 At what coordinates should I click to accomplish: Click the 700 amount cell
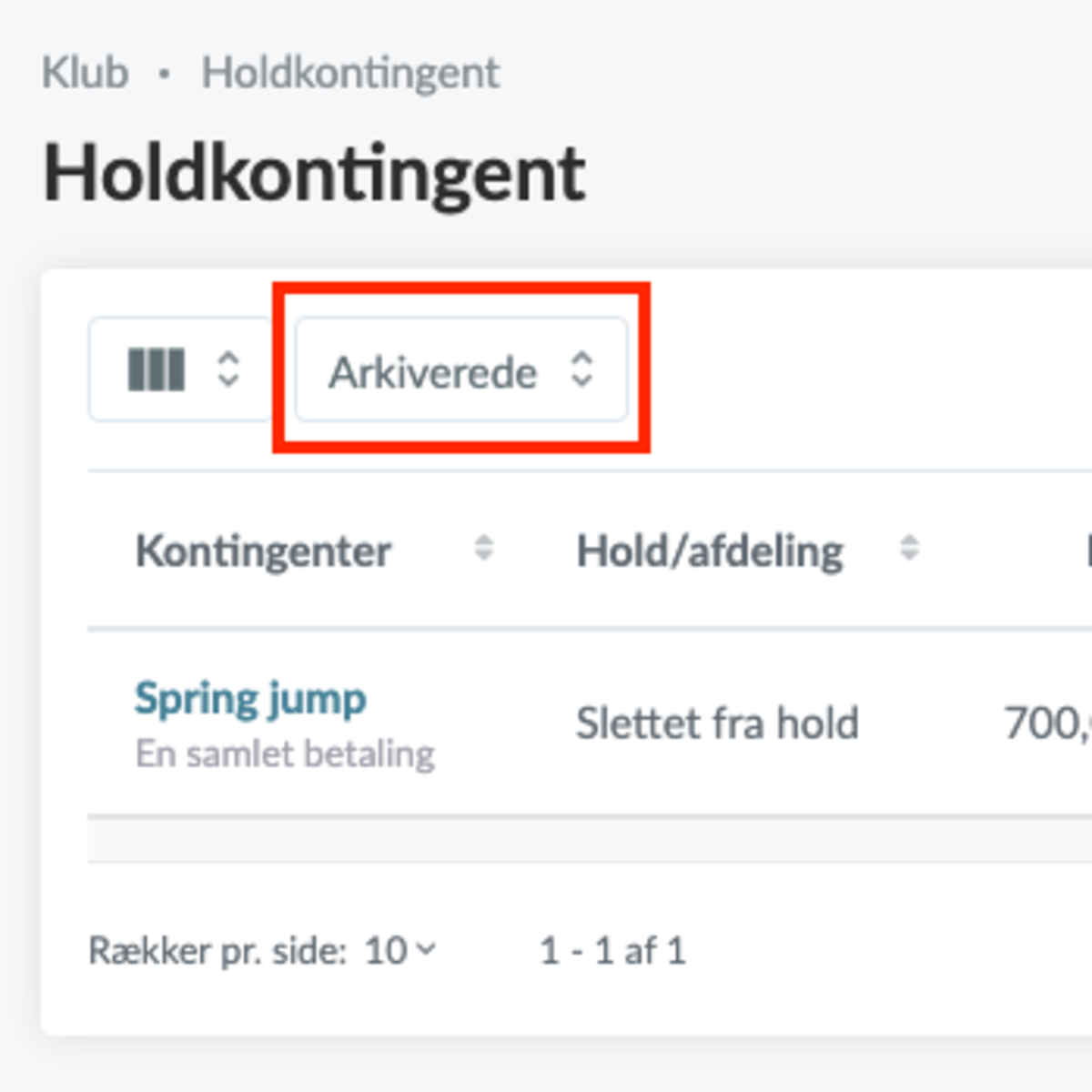pyautogui.click(x=1047, y=724)
